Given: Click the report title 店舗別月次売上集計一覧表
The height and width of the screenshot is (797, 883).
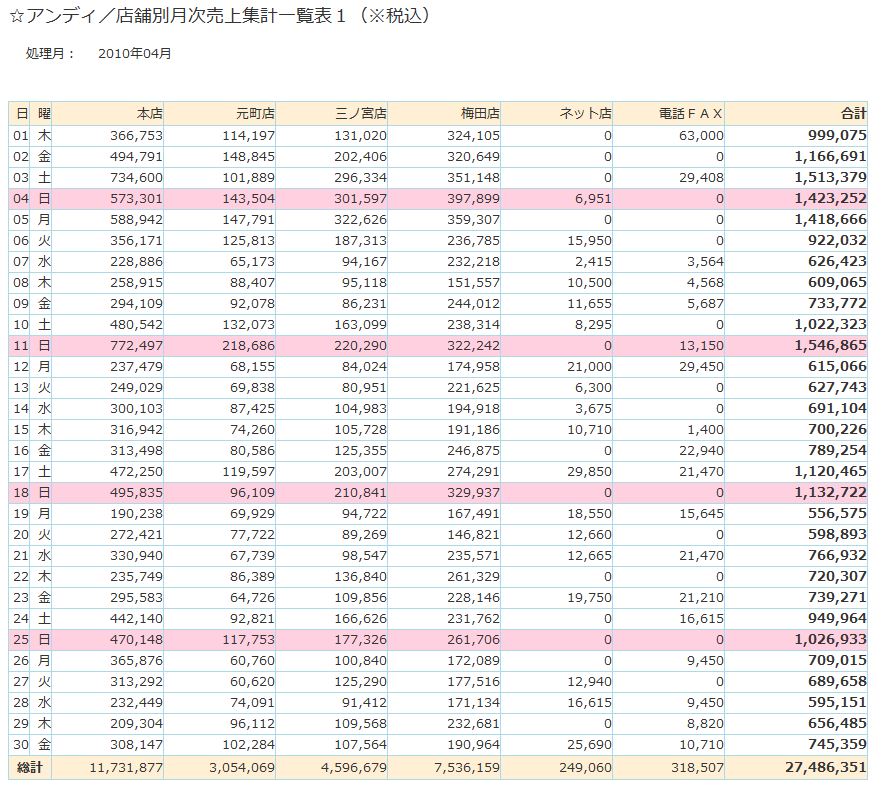Looking at the screenshot, I should (x=220, y=17).
